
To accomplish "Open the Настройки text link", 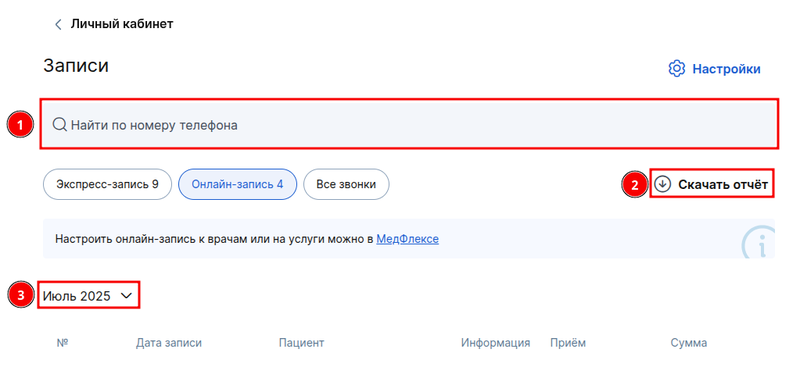I will pos(726,69).
